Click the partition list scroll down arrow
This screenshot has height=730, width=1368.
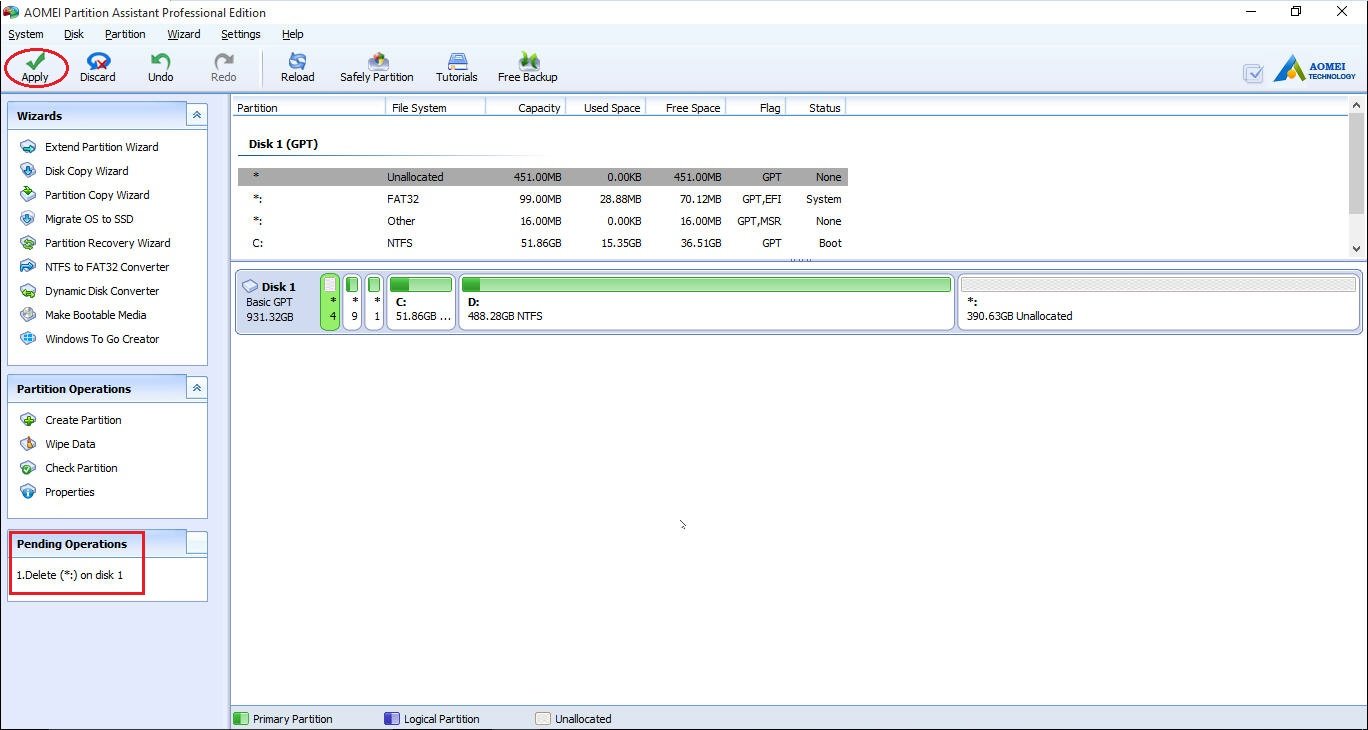click(x=1357, y=249)
